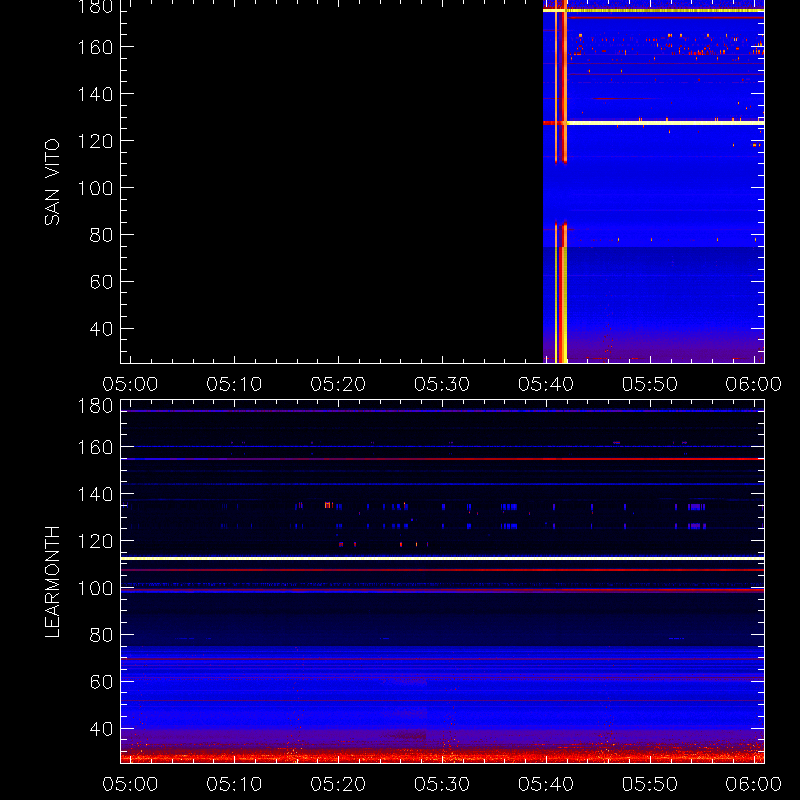Click 05:00 time label under LEARMONTH plot
Viewport: 800px width, 800px height.
click(x=130, y=784)
